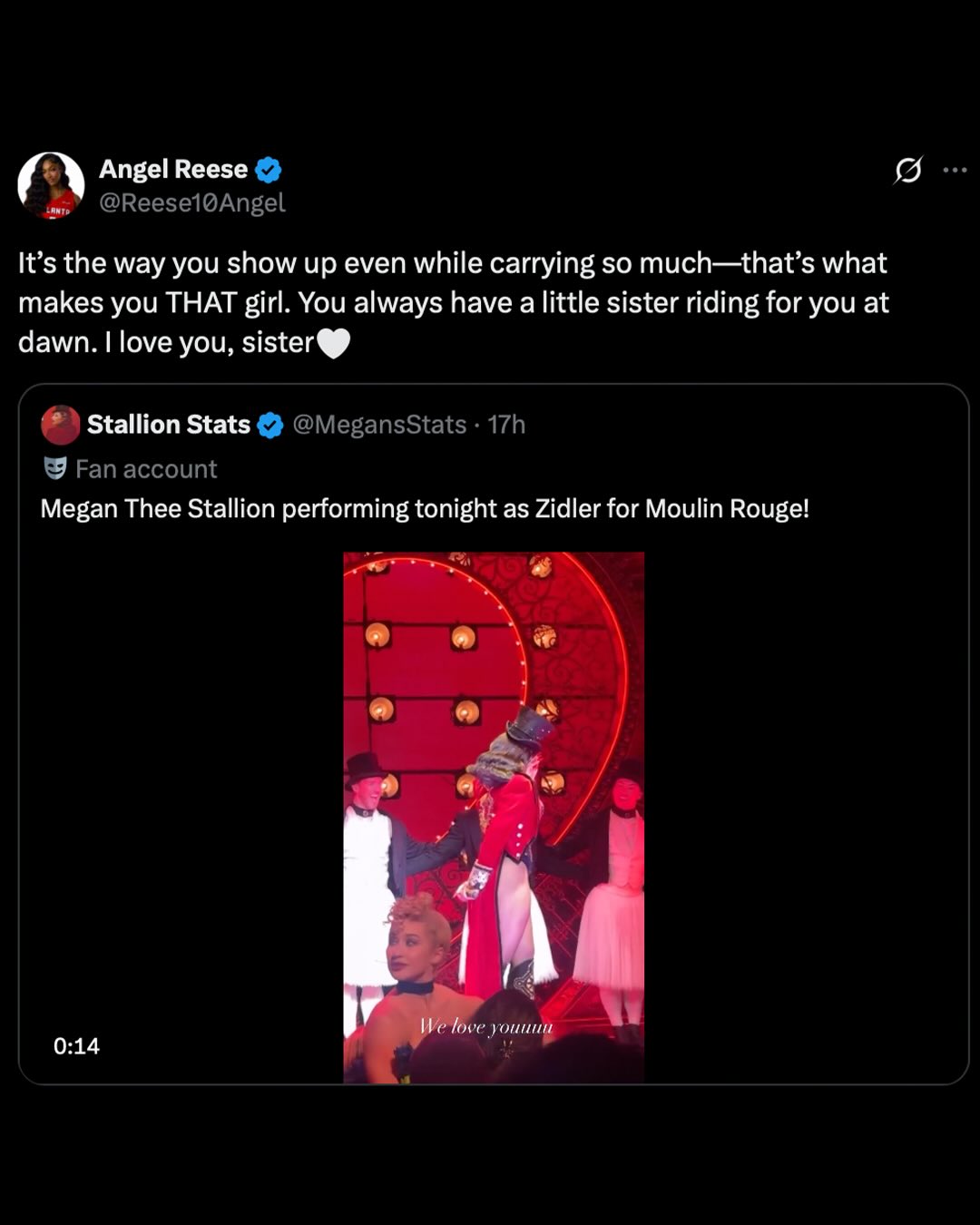This screenshot has height=1225, width=980.
Task: Open the Angel Reese display name
Action: pos(173,170)
